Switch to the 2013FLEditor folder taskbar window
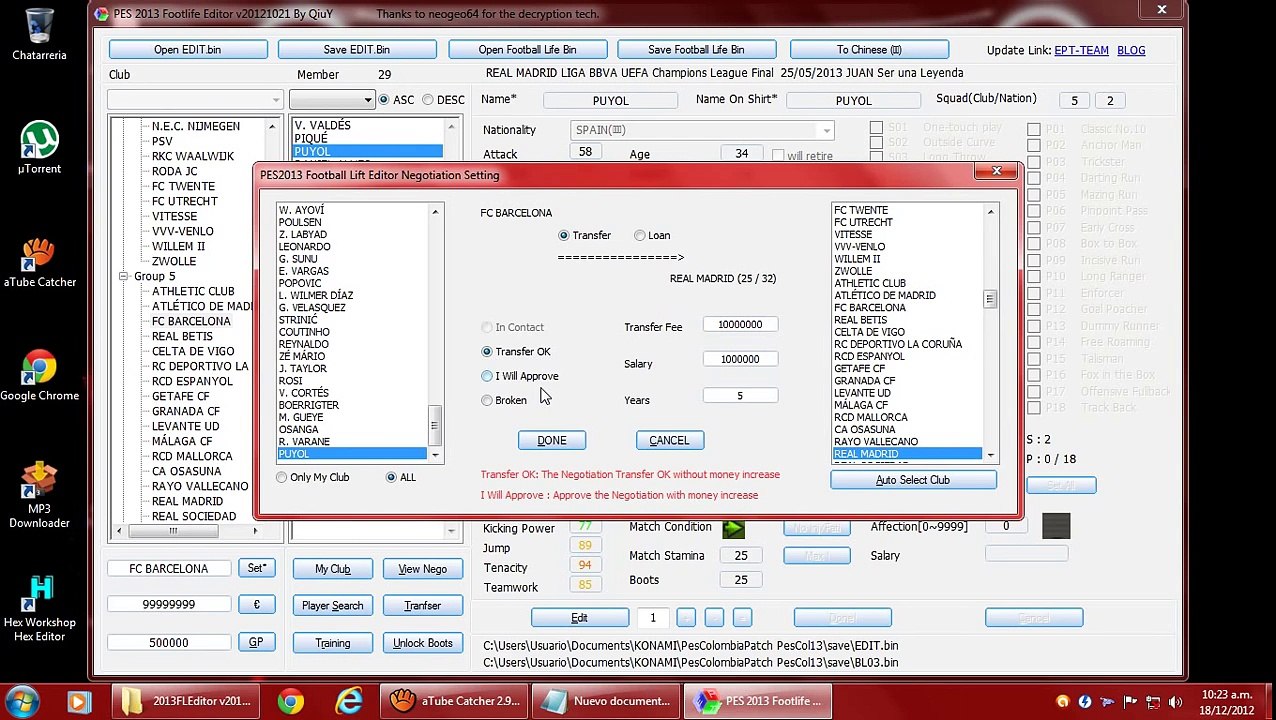Image resolution: width=1276 pixels, height=720 pixels. tap(185, 701)
